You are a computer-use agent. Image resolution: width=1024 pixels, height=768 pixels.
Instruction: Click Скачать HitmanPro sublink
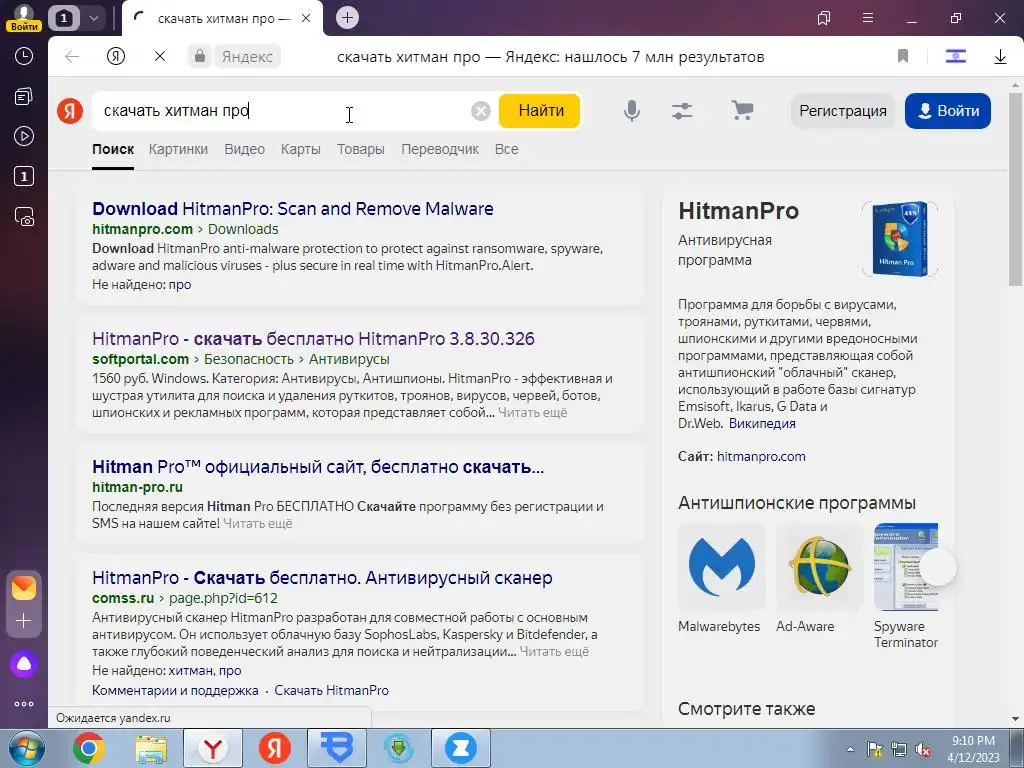331,690
